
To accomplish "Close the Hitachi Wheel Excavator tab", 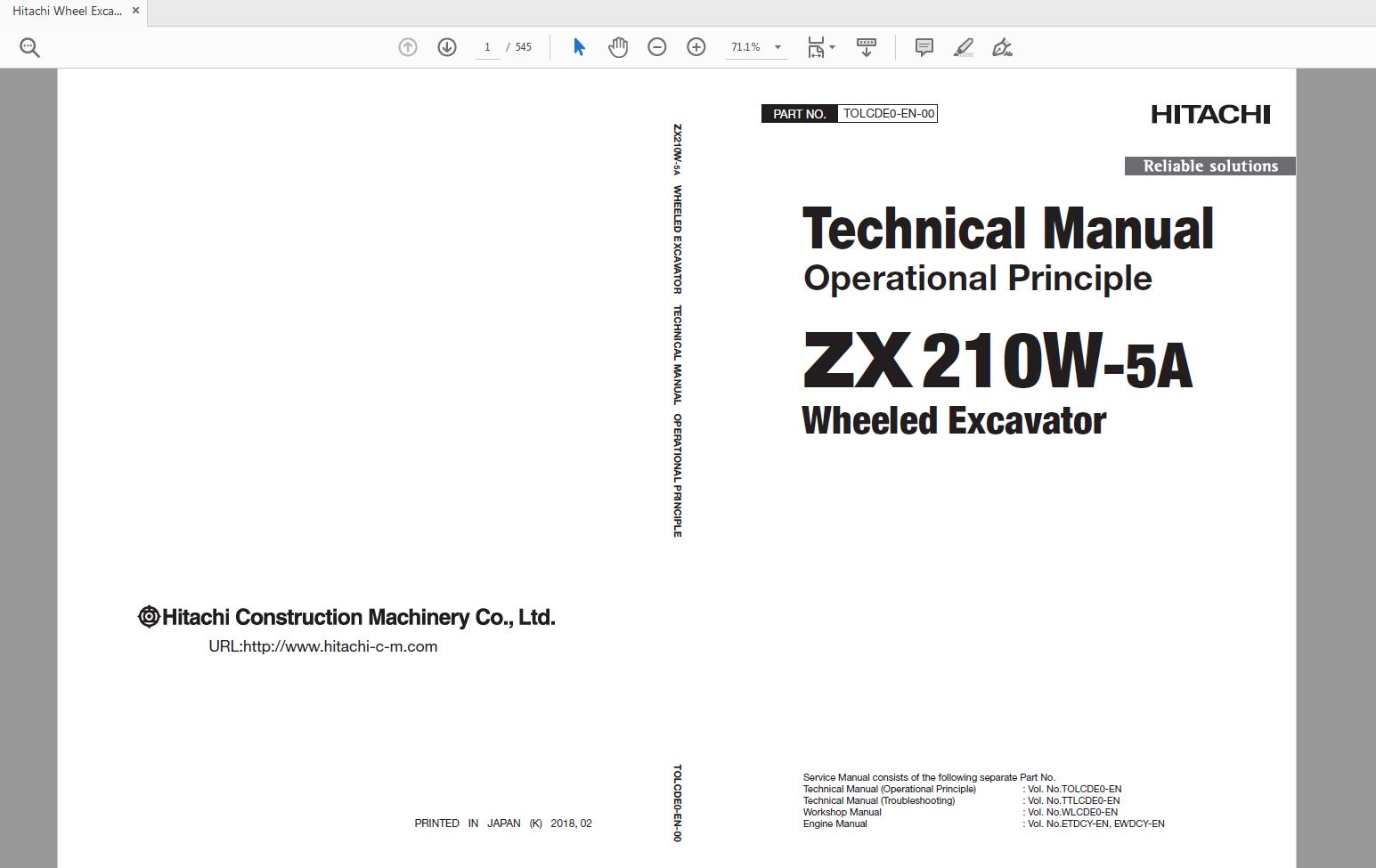I will 135,11.
